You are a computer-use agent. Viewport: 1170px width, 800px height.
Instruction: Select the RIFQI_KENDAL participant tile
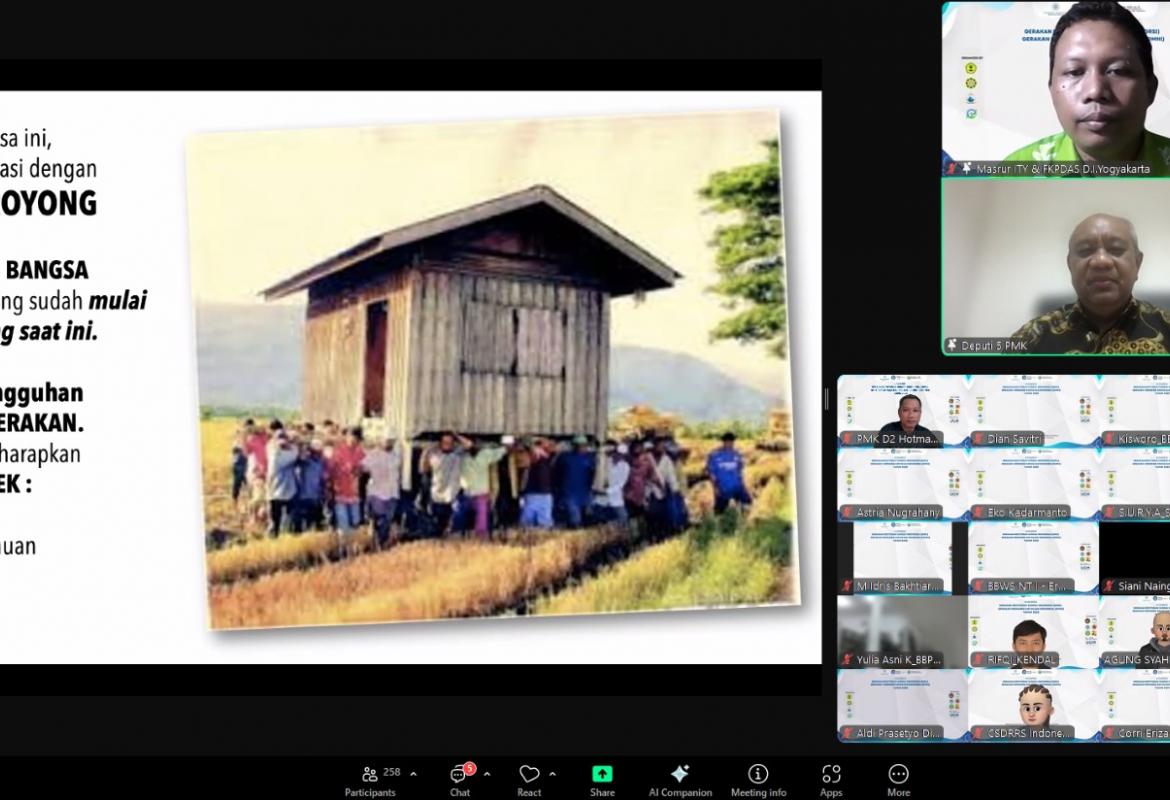1032,631
